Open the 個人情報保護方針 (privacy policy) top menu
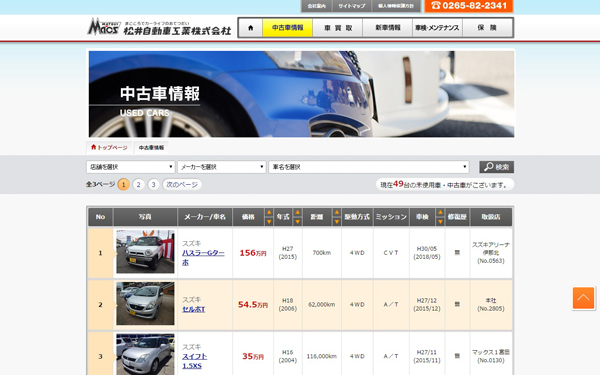 (396, 6)
